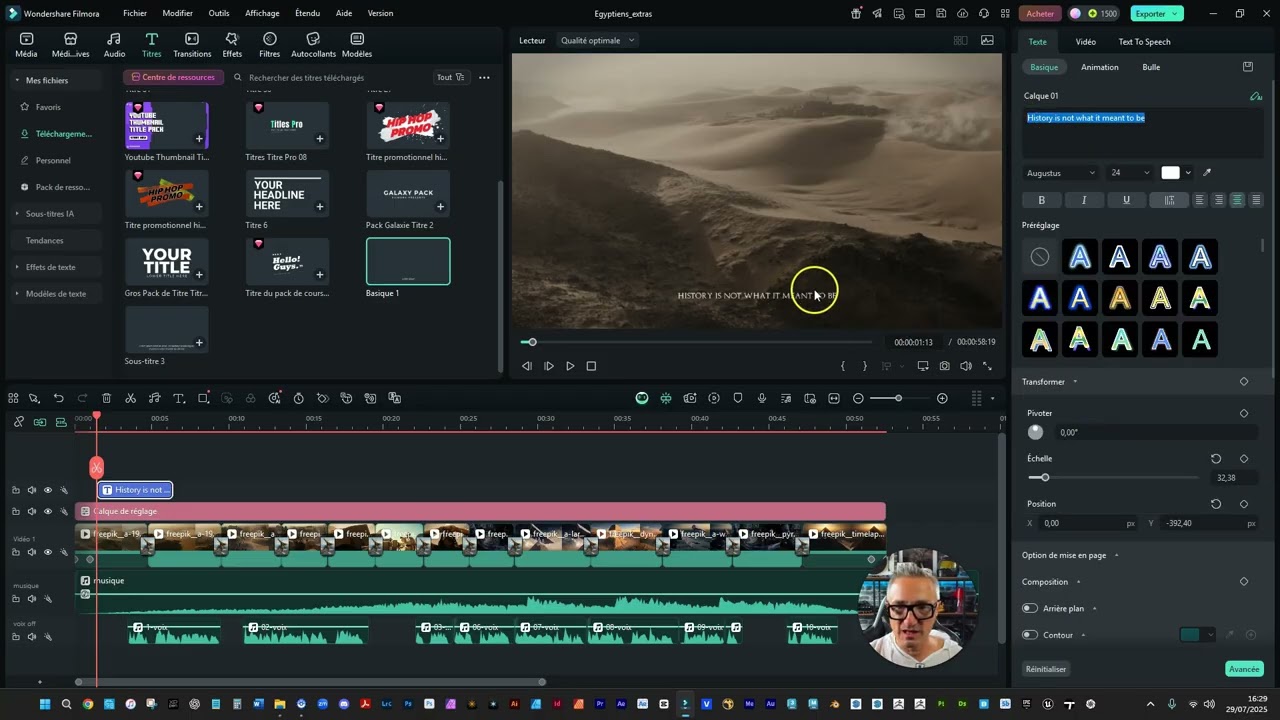
Task: Click the play button in the player
Action: coord(570,366)
